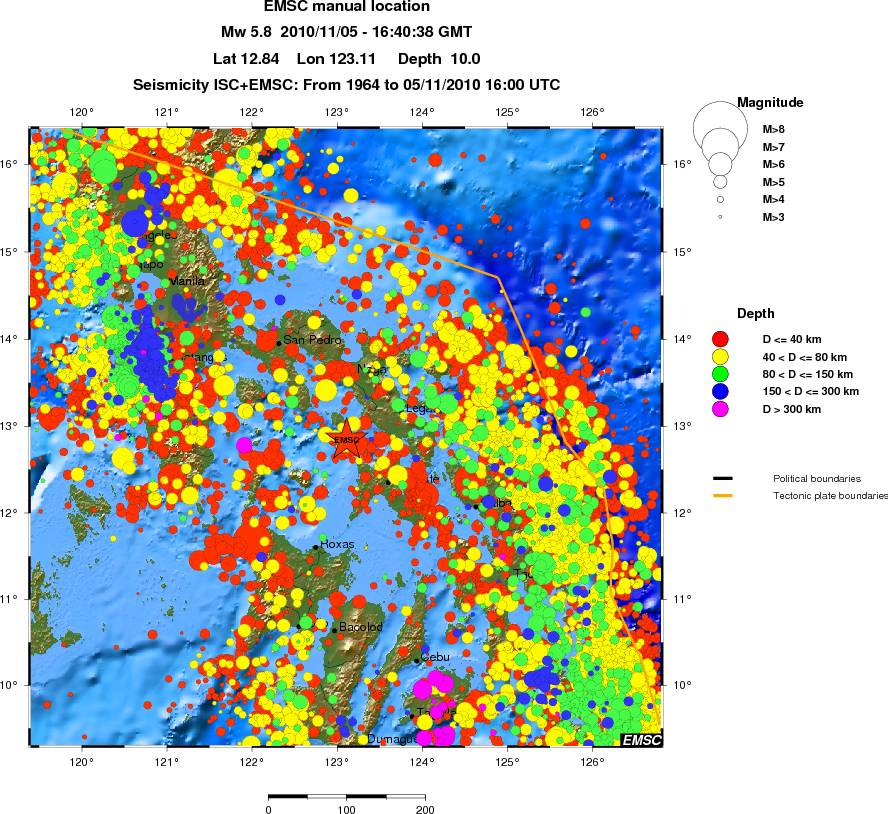Click the San Pedro city label
This screenshot has height=814, width=888.
coord(312,340)
